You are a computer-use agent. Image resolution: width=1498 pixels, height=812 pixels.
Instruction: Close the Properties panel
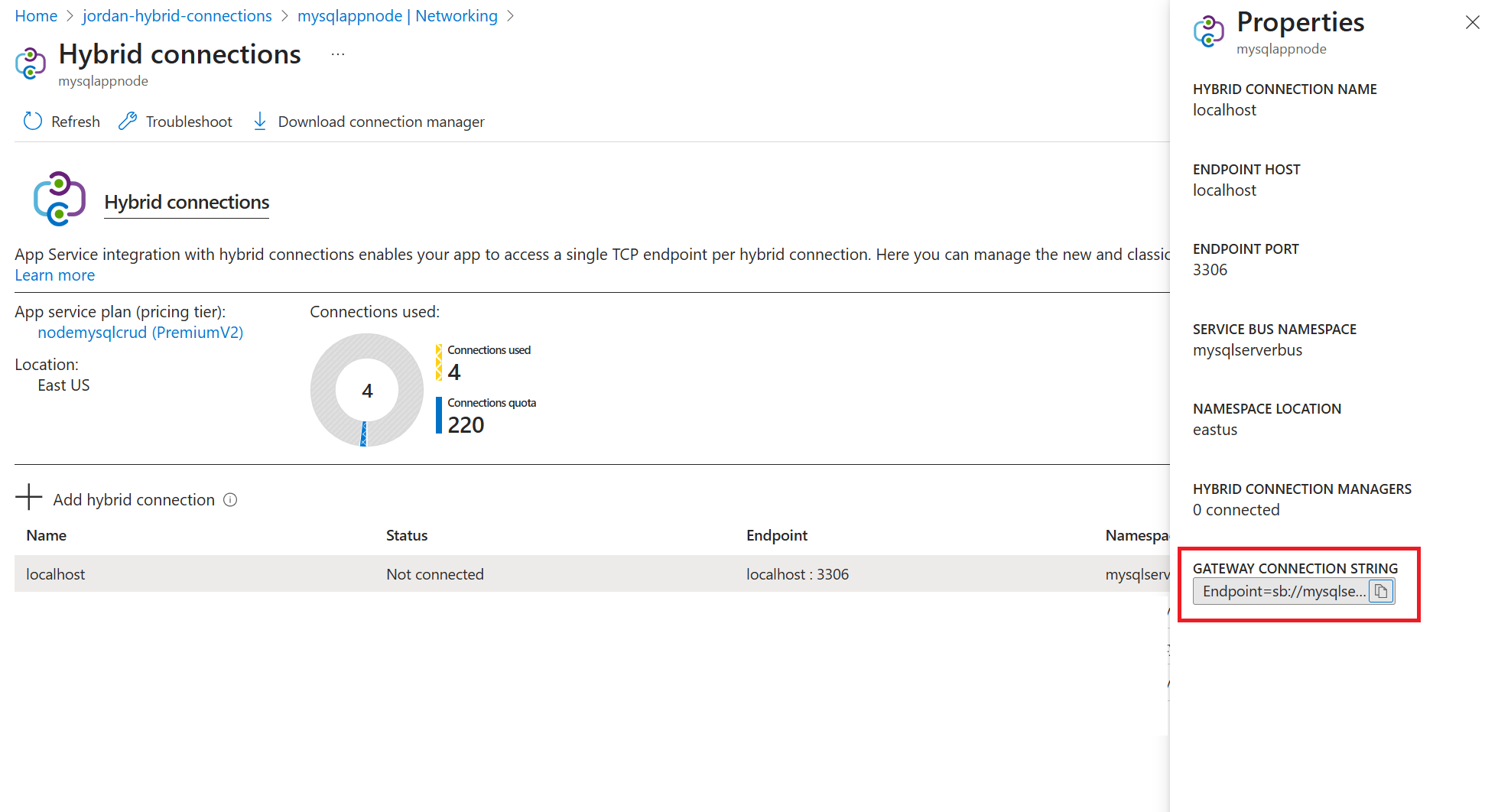pyautogui.click(x=1473, y=22)
